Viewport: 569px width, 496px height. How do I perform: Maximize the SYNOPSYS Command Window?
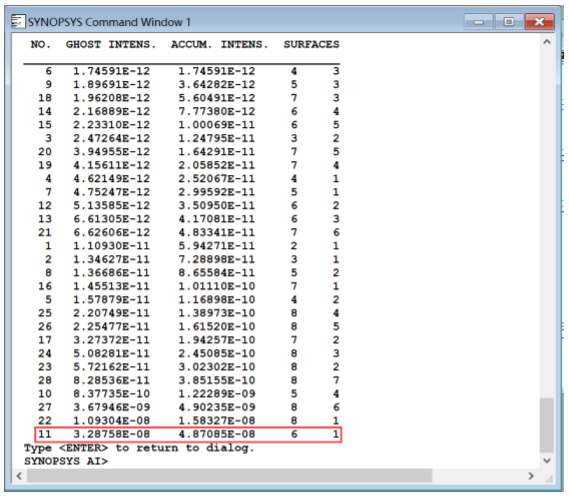[509, 22]
